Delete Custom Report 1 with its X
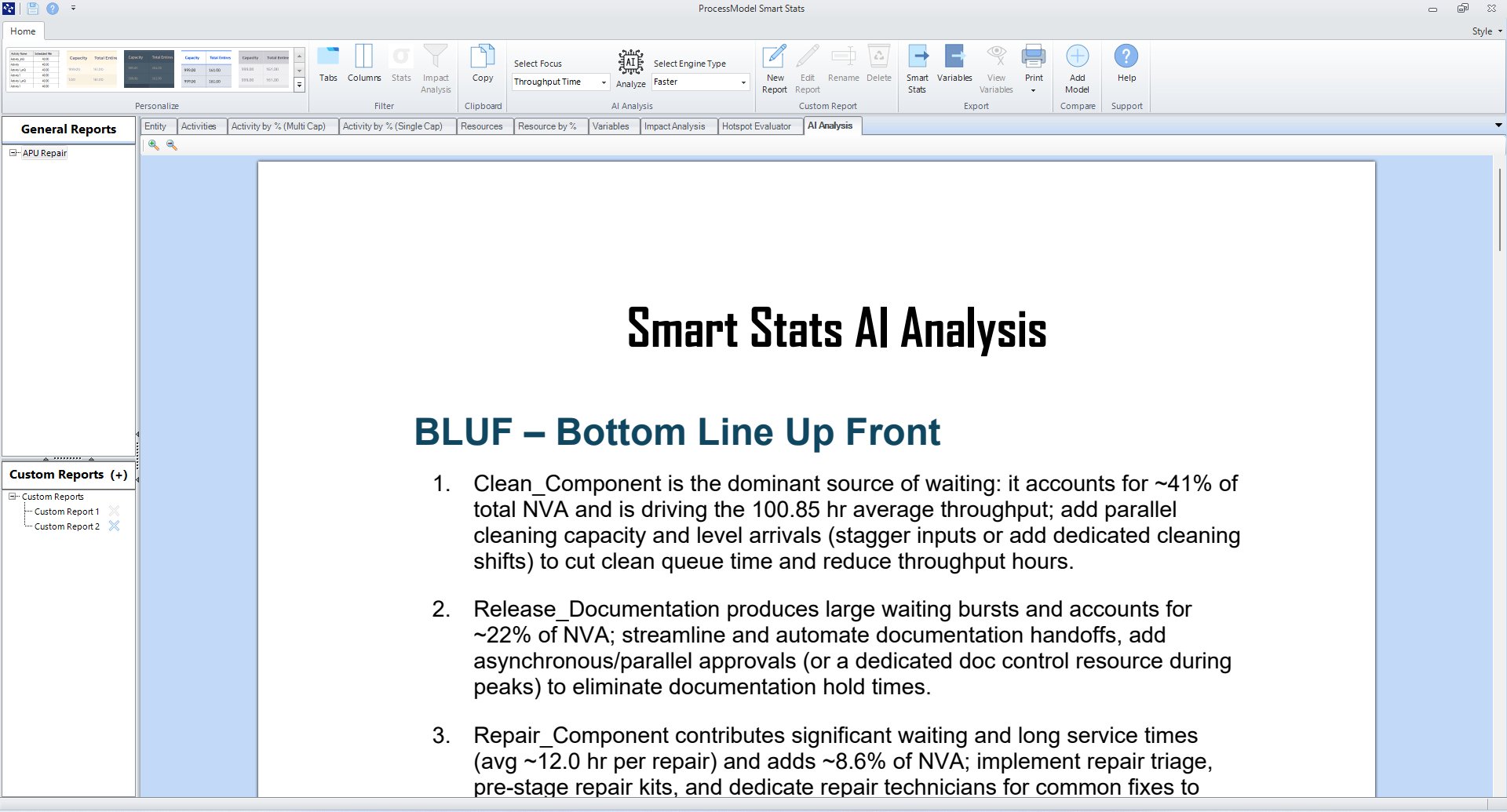The height and width of the screenshot is (812, 1507). pyautogui.click(x=114, y=511)
